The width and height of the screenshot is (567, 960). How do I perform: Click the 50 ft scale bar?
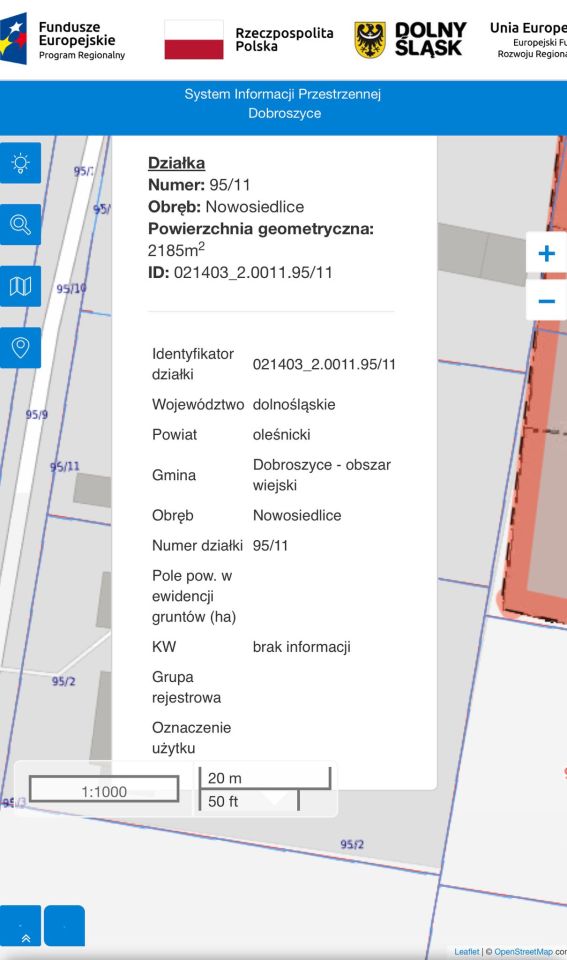[249, 801]
